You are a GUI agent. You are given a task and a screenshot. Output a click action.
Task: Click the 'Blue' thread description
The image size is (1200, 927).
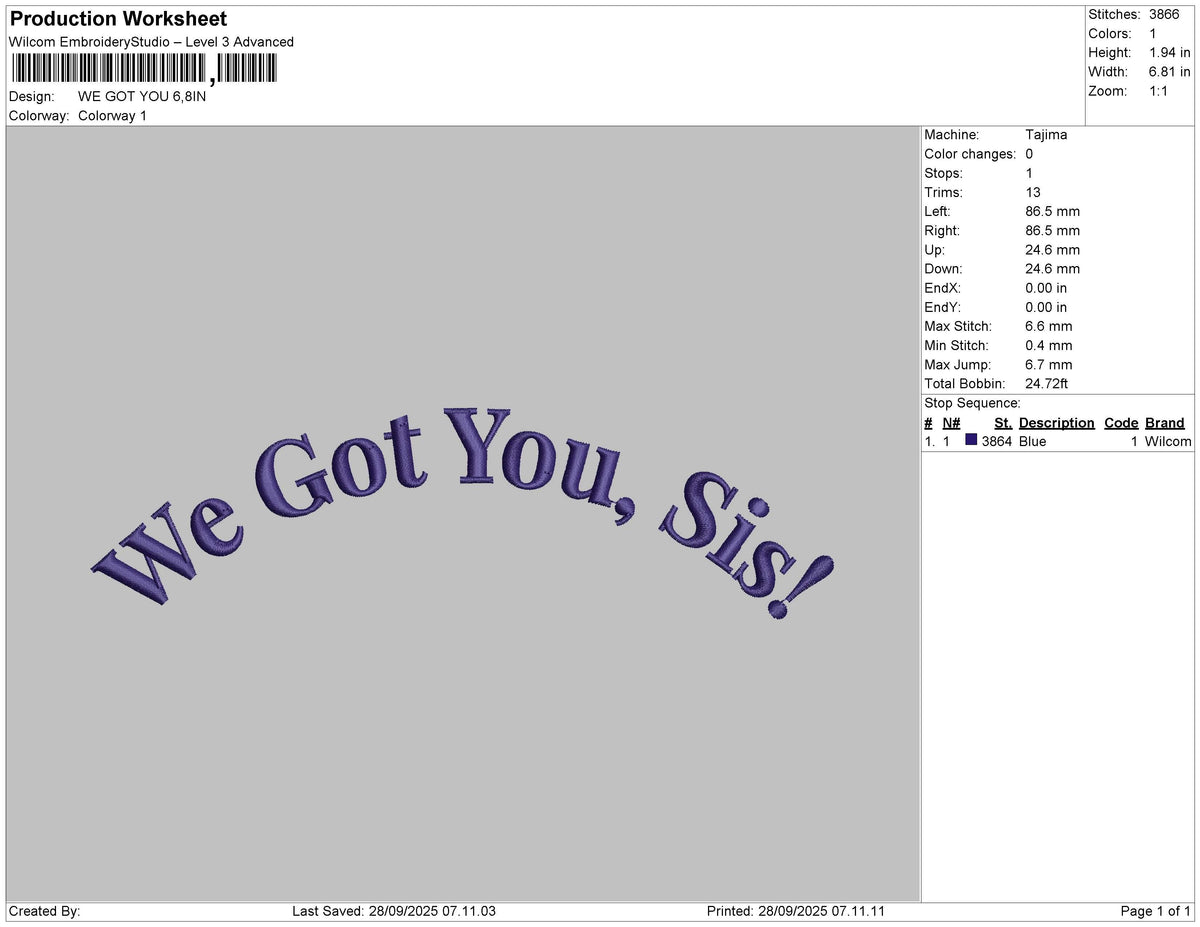click(x=1033, y=441)
